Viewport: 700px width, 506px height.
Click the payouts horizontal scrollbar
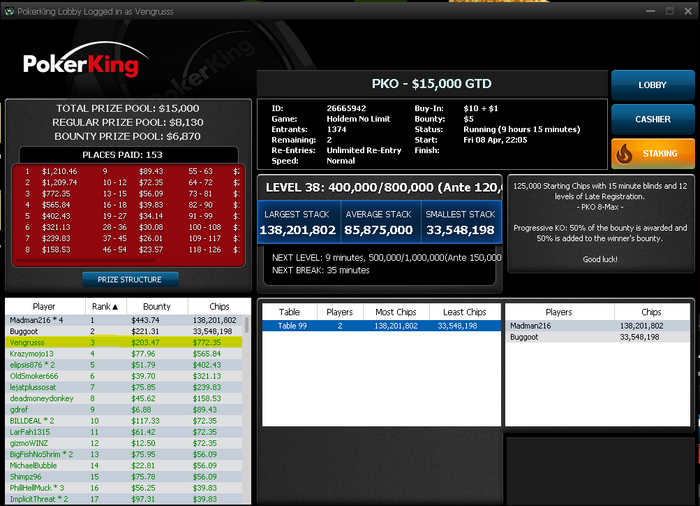click(86, 260)
